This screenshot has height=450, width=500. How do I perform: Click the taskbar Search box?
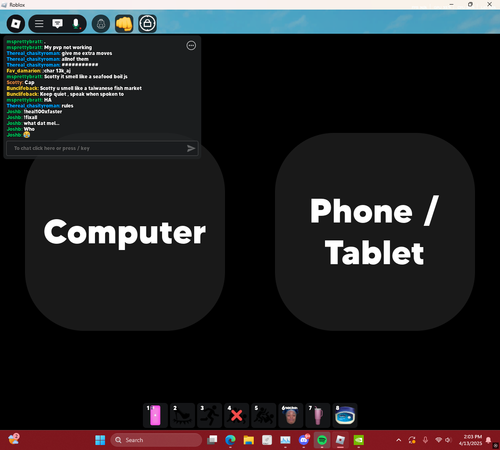pos(156,440)
